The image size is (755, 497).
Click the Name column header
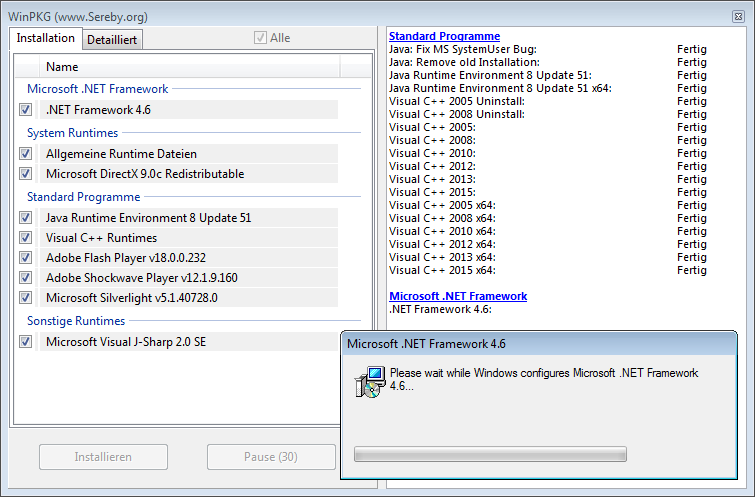click(62, 67)
